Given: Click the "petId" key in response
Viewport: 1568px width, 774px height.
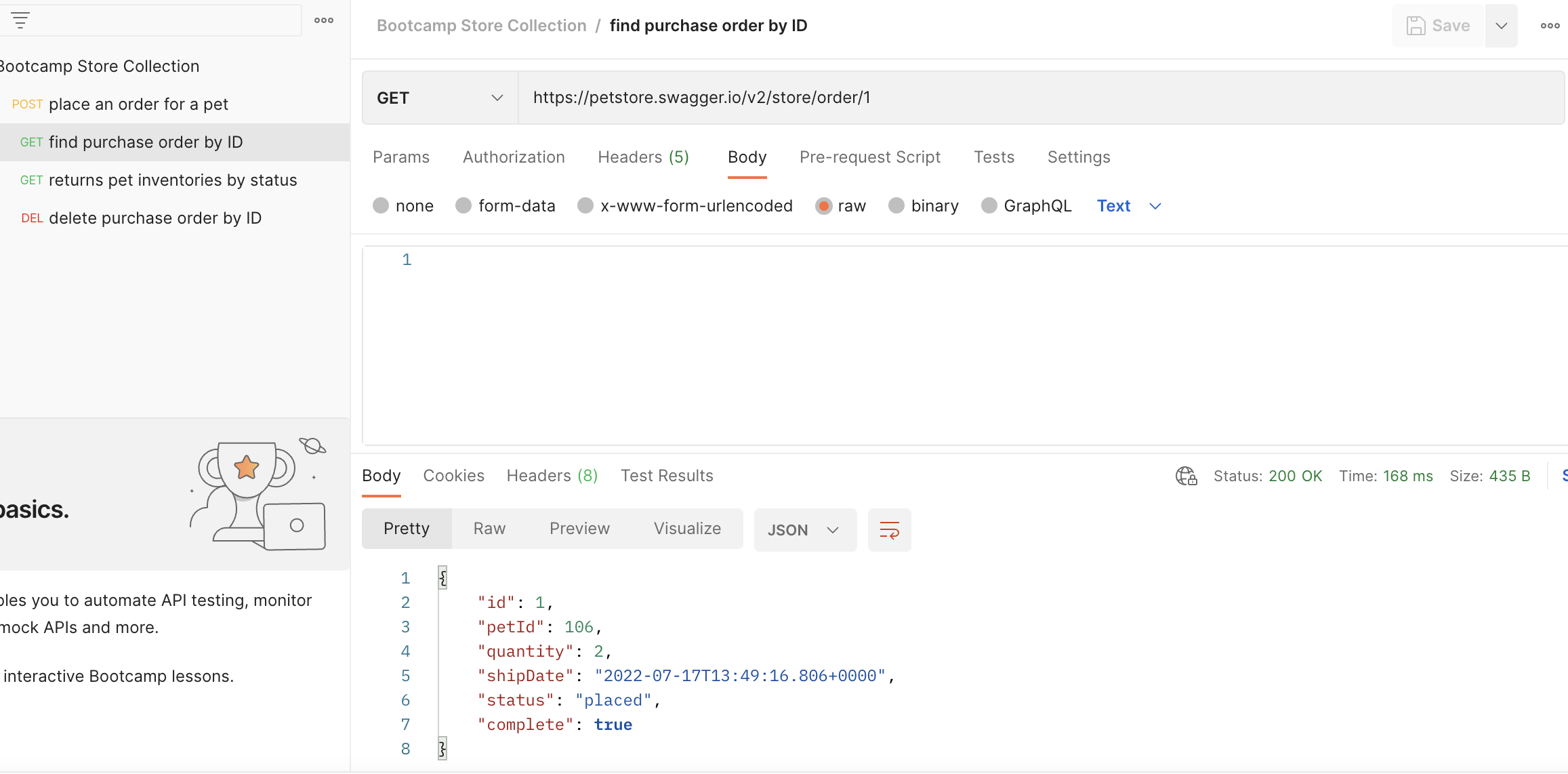Looking at the screenshot, I should pyautogui.click(x=511, y=627).
